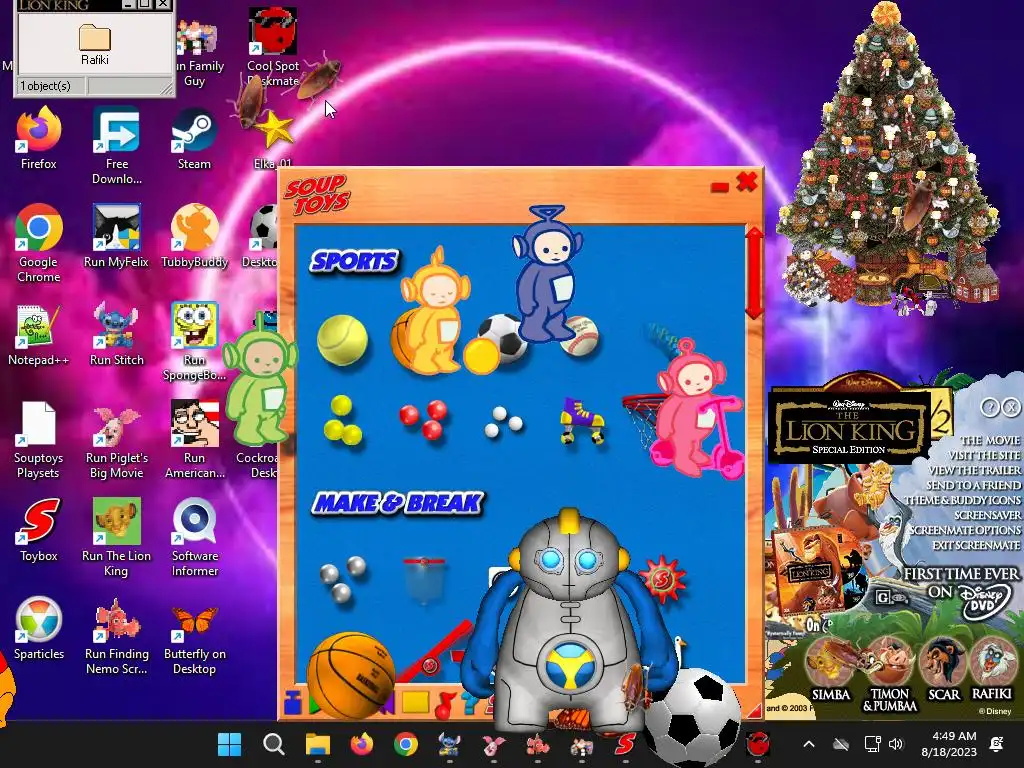Screen dimensions: 1024x768
Task: Click the Stitch icon in the taskbar
Action: click(x=450, y=744)
